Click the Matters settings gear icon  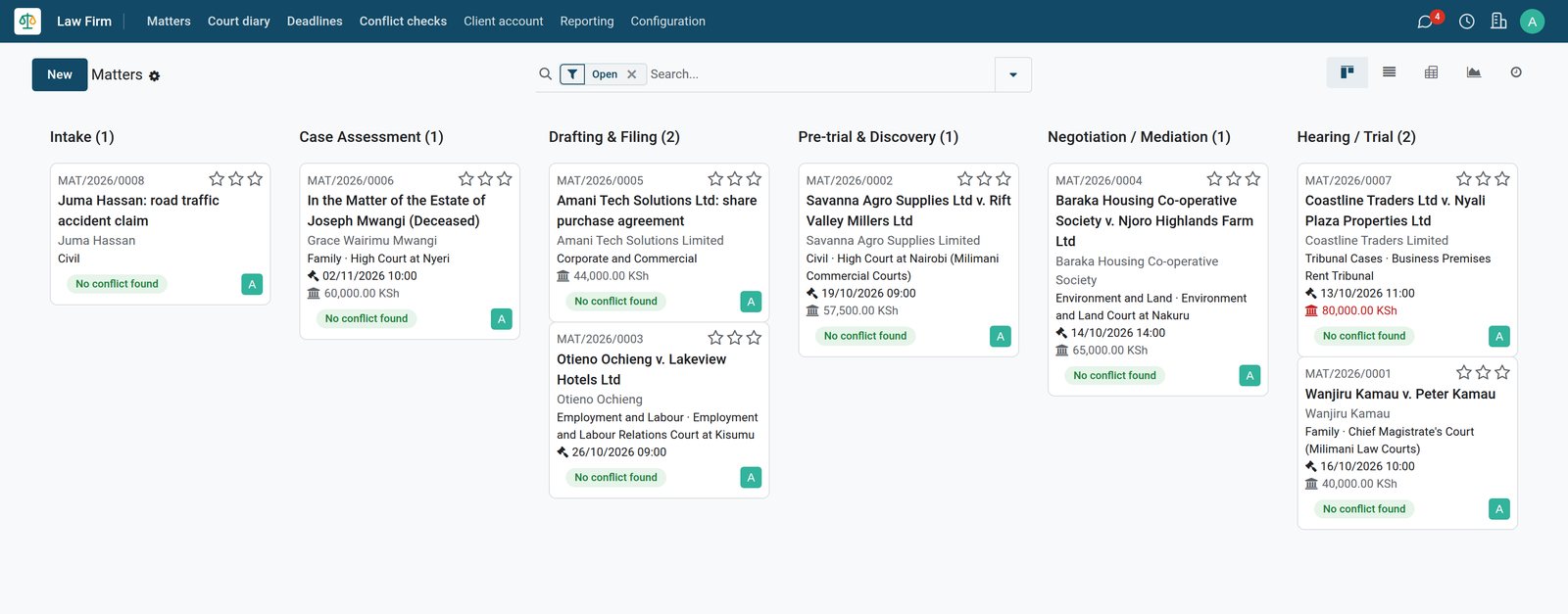(154, 75)
